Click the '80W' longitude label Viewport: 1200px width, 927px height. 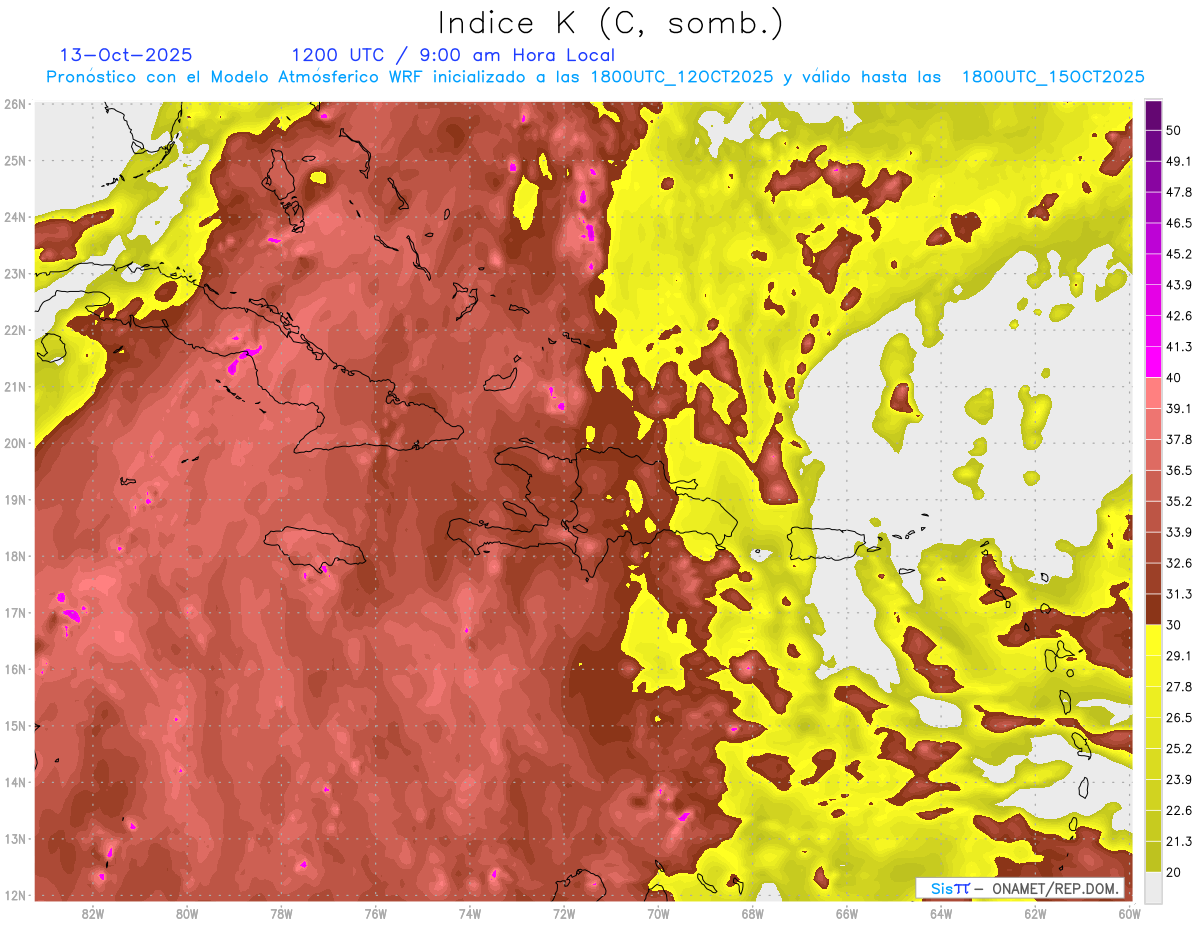187,913
